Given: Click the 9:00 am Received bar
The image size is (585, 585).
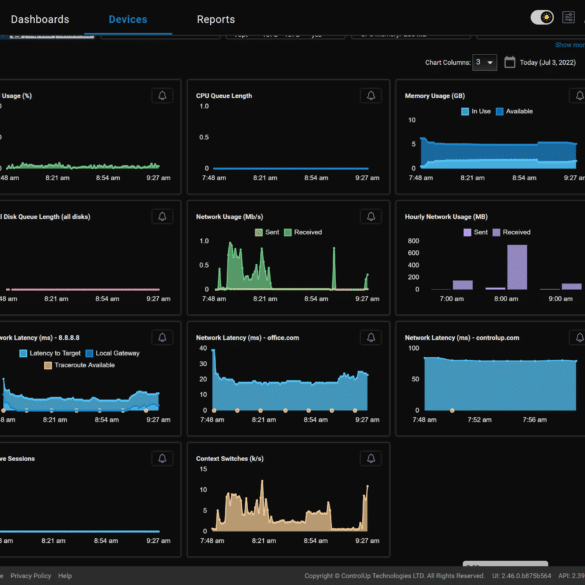Looking at the screenshot, I should click(572, 287).
